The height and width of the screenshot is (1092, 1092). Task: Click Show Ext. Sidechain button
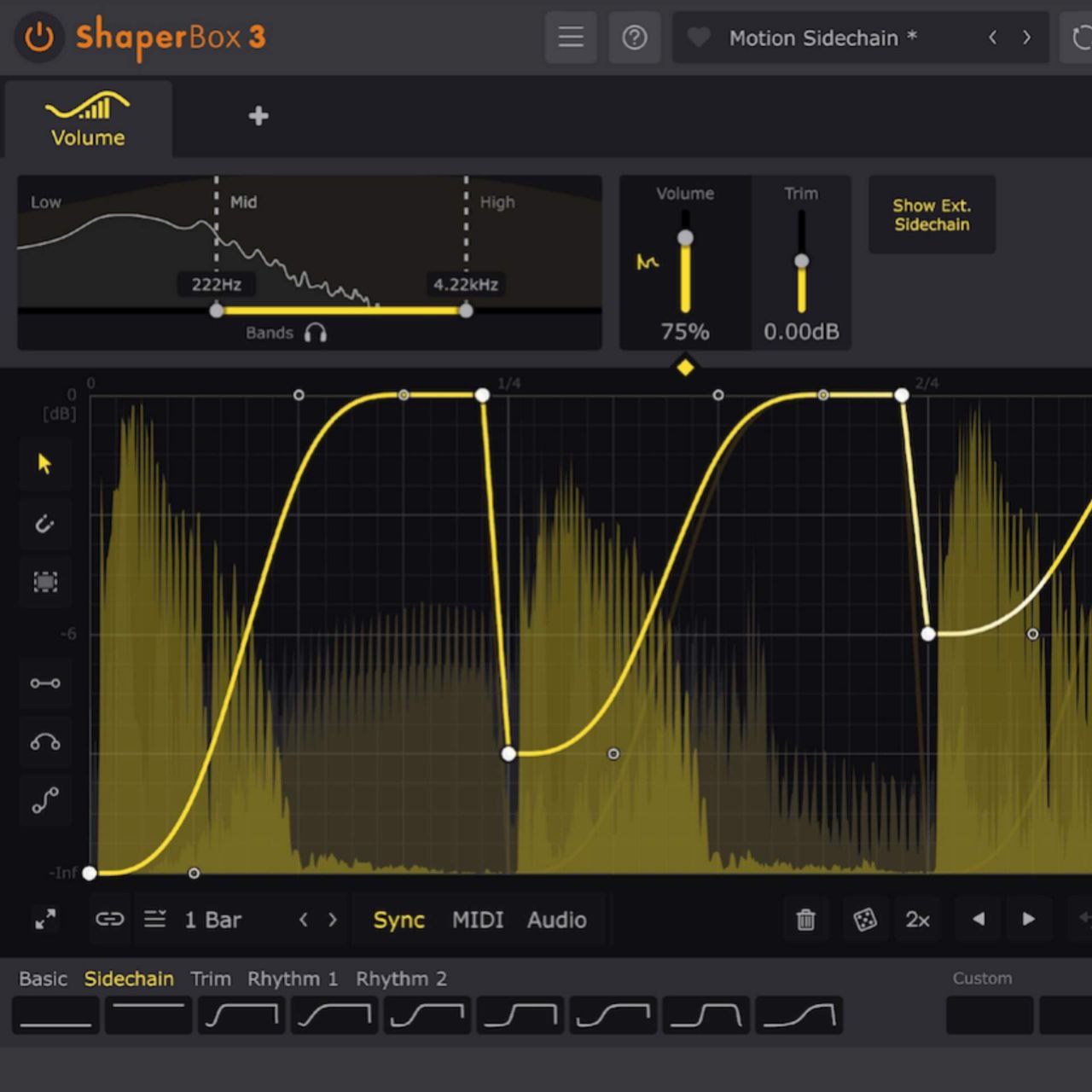932,215
